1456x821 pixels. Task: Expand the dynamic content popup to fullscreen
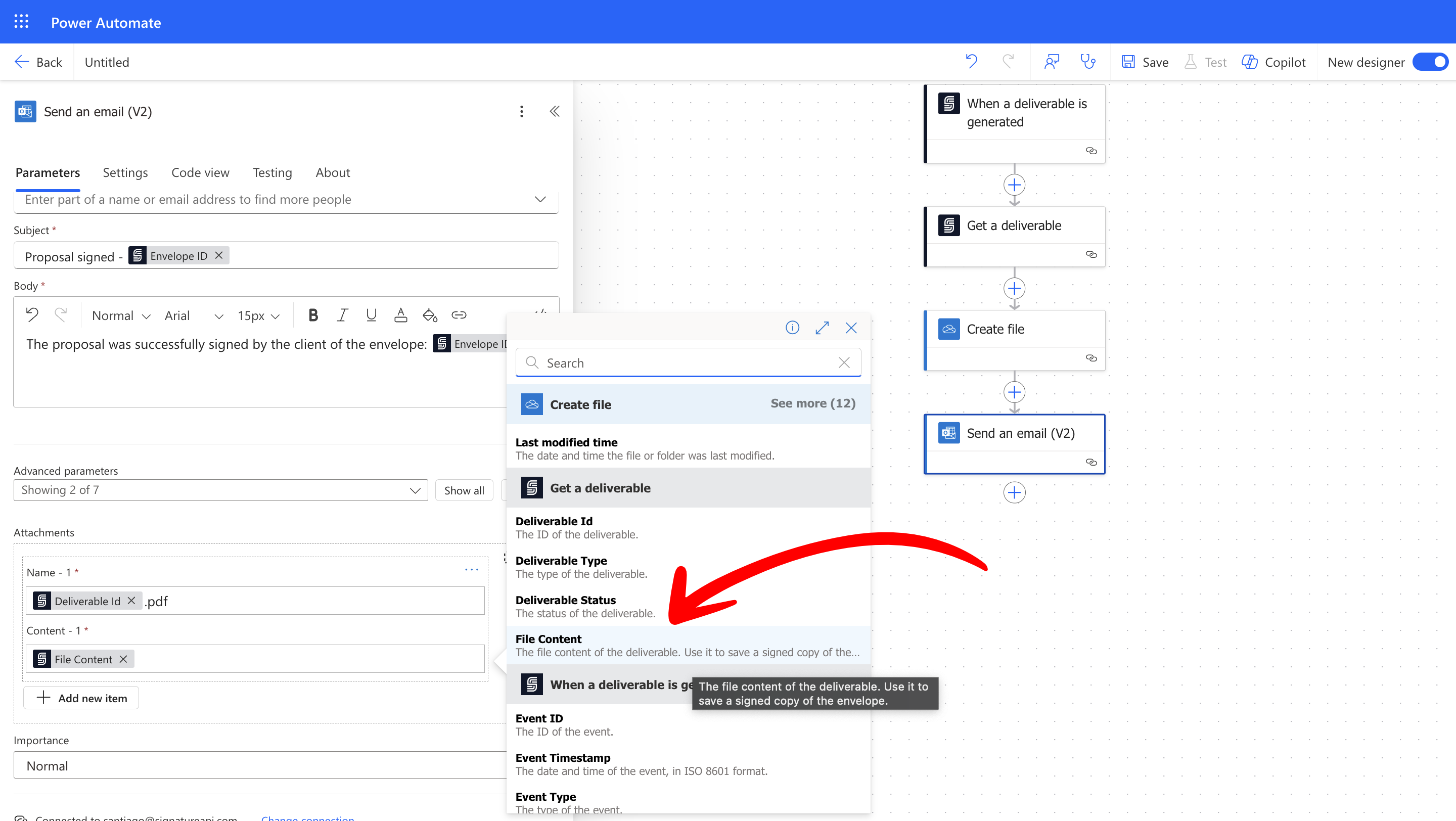tap(822, 328)
